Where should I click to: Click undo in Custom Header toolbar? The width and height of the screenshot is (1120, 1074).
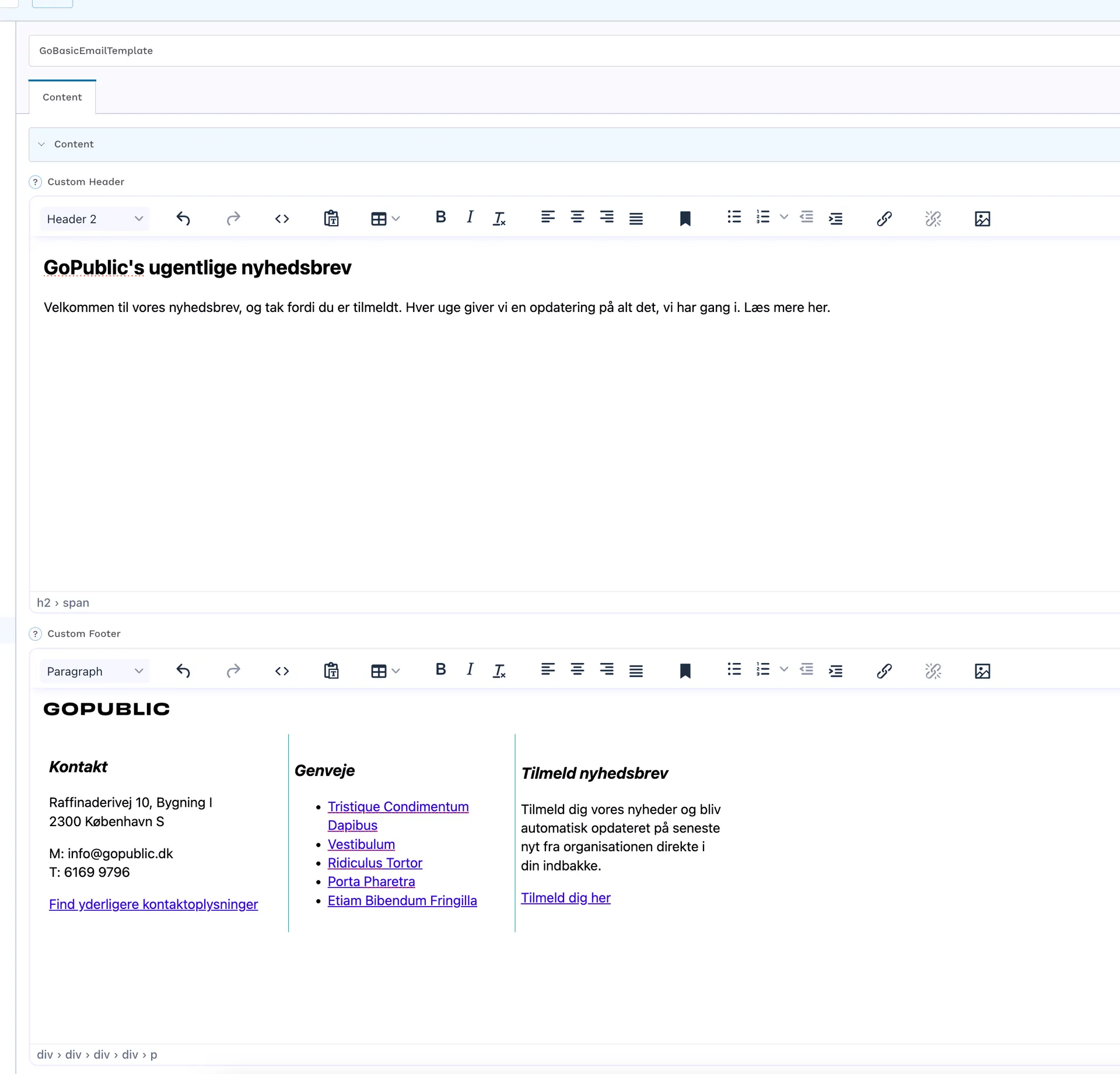[x=183, y=219]
